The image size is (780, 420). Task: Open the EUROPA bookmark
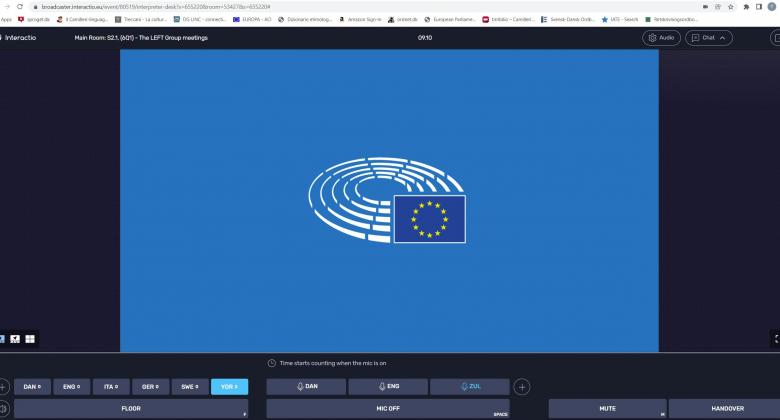pyautogui.click(x=252, y=19)
